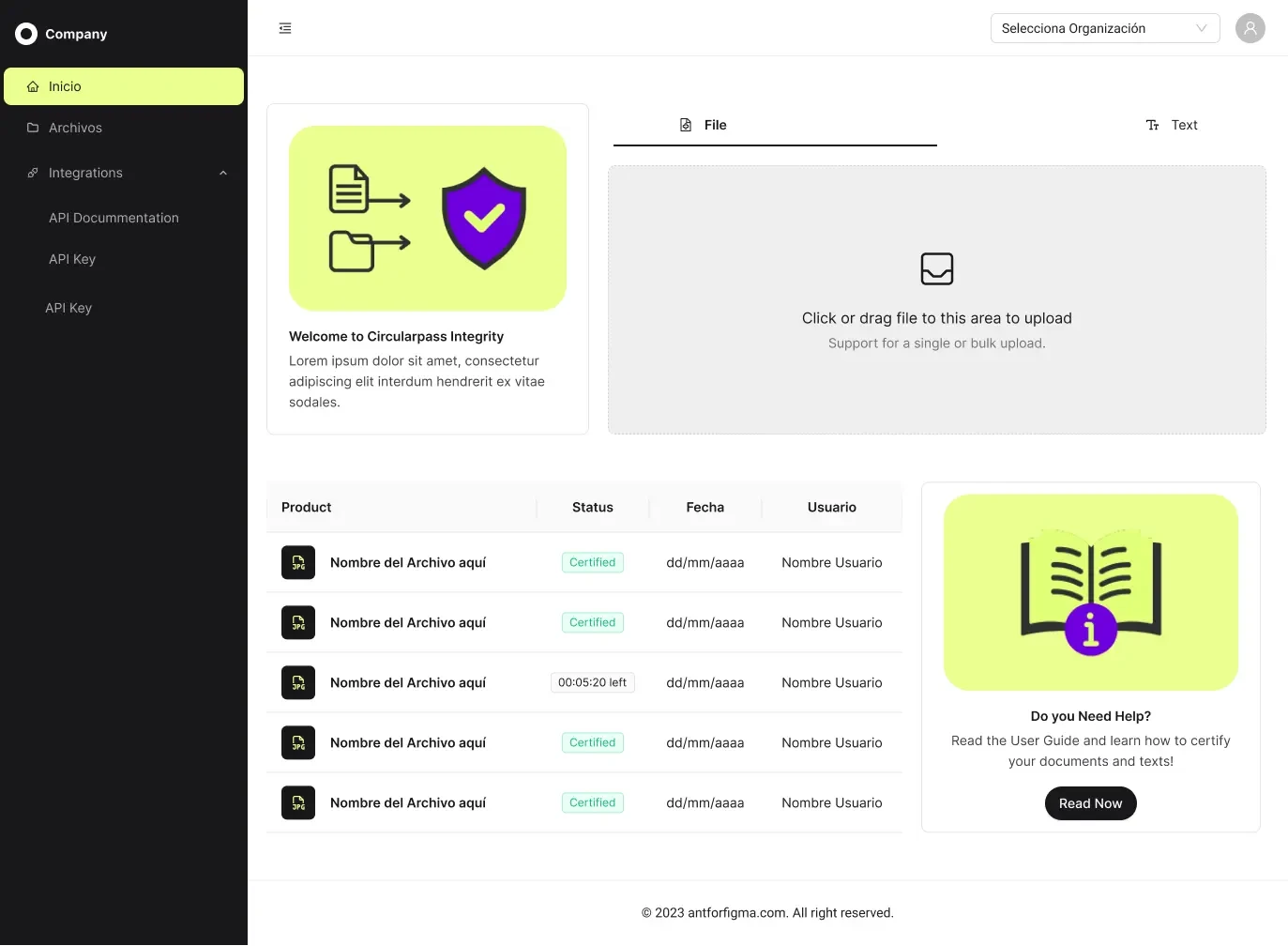This screenshot has width=1288, height=946.
Task: Click the 00:05:20 left status badge
Action: click(592, 683)
